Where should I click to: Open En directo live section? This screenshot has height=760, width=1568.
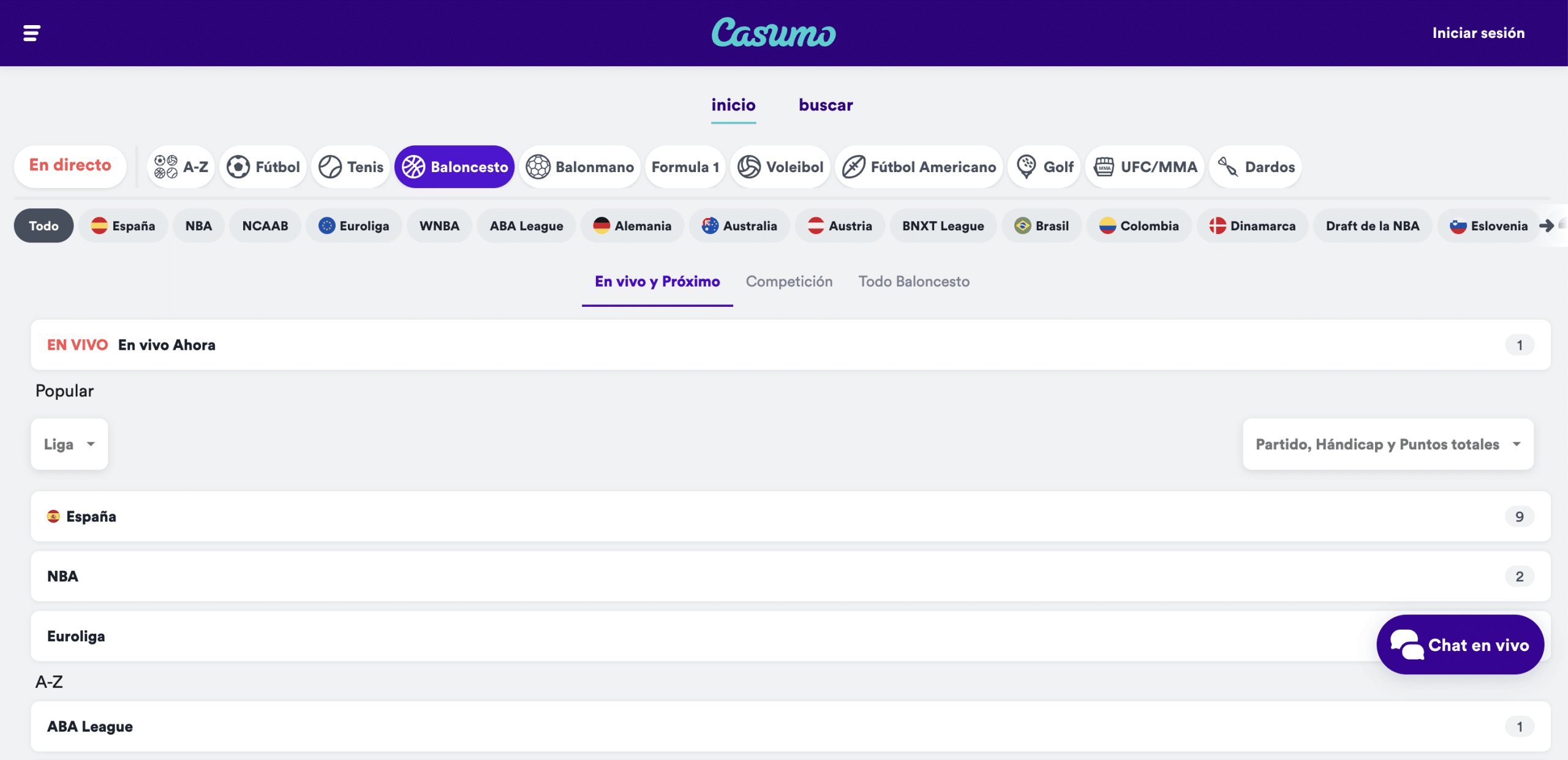pos(70,165)
